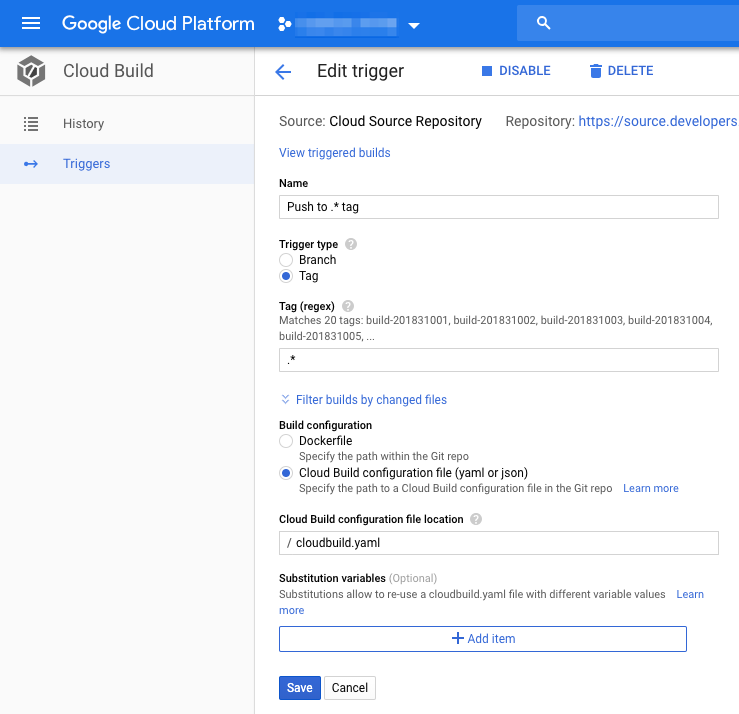
Task: Open the hamburger navigation menu
Action: 31,23
